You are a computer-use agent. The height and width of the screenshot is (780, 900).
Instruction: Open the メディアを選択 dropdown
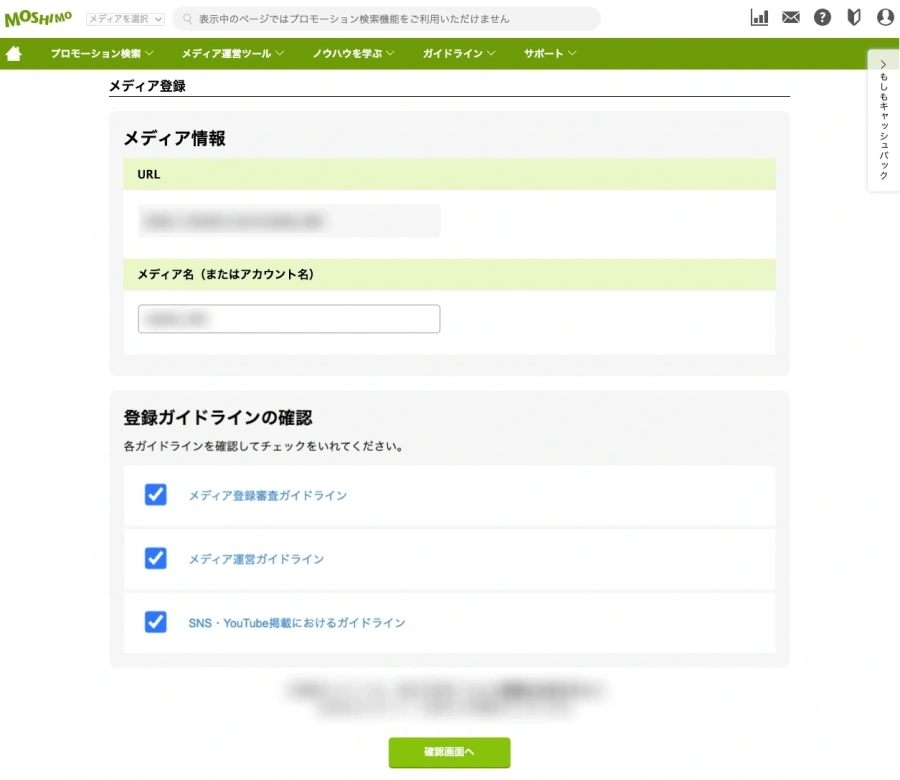[126, 19]
